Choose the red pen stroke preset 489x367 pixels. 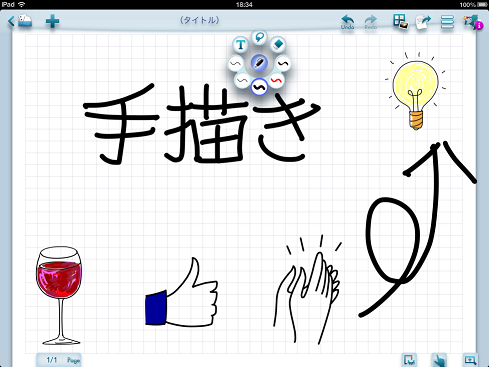tap(276, 81)
